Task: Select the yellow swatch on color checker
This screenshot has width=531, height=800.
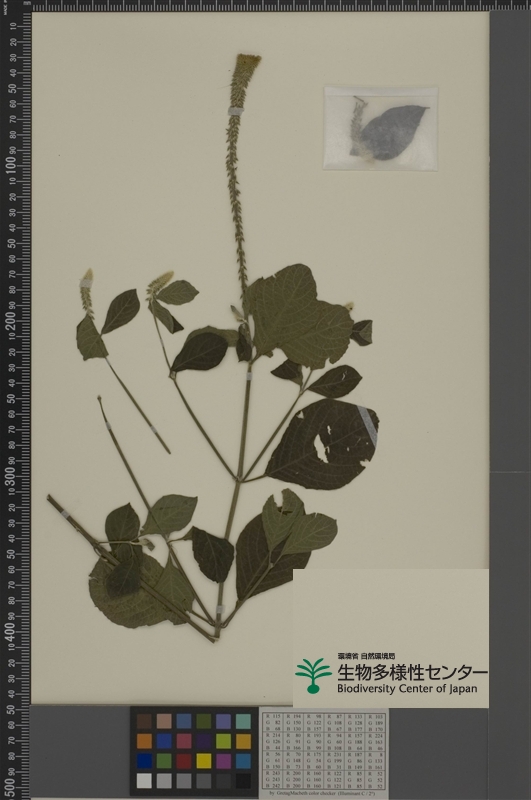Action: click(x=204, y=761)
